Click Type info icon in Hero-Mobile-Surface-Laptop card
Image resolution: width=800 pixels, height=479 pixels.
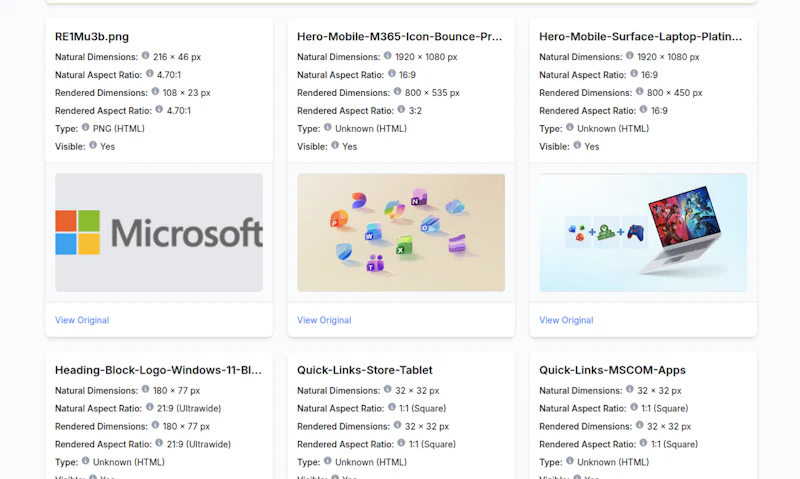click(569, 127)
